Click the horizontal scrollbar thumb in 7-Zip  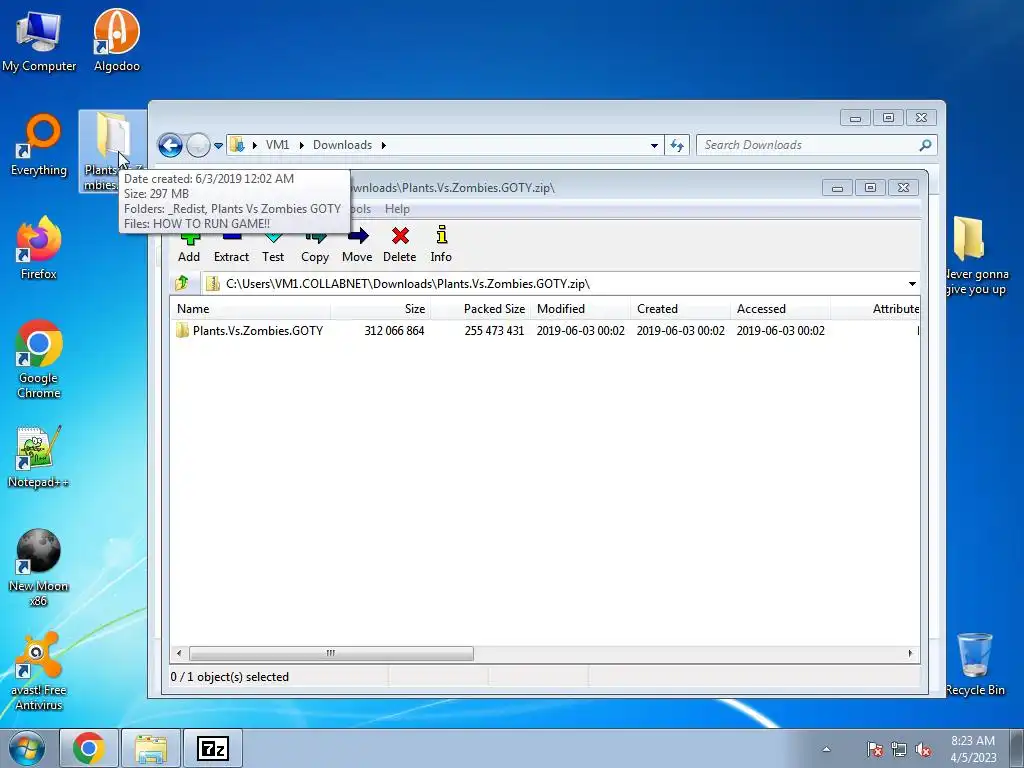[x=331, y=653]
